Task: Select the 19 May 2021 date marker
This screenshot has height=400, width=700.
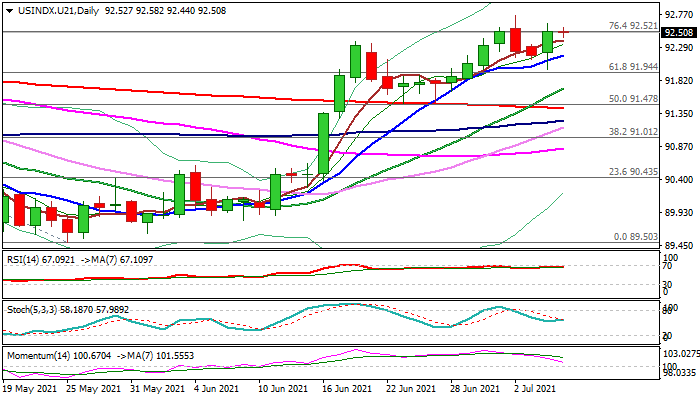Action: pyautogui.click(x=31, y=389)
